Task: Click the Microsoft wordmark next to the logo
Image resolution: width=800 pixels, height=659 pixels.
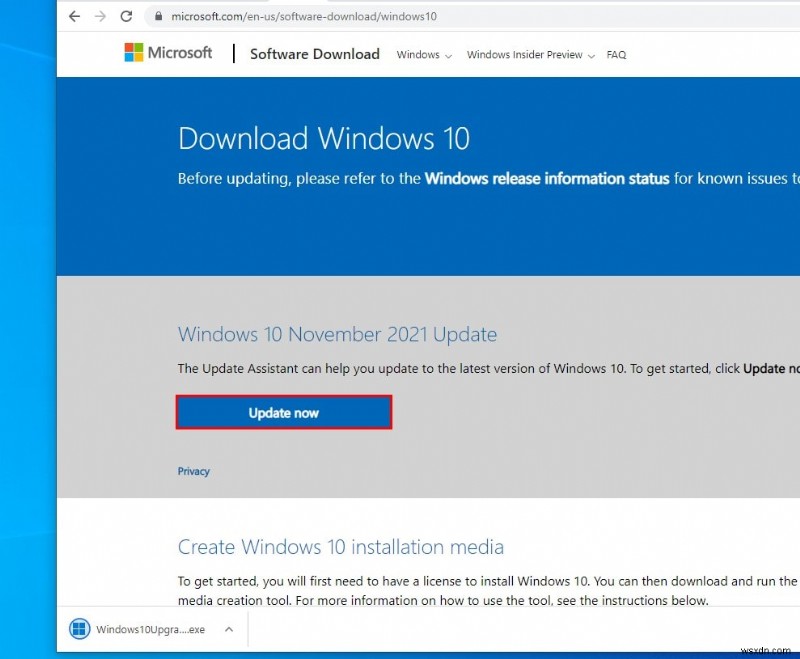Action: (180, 52)
